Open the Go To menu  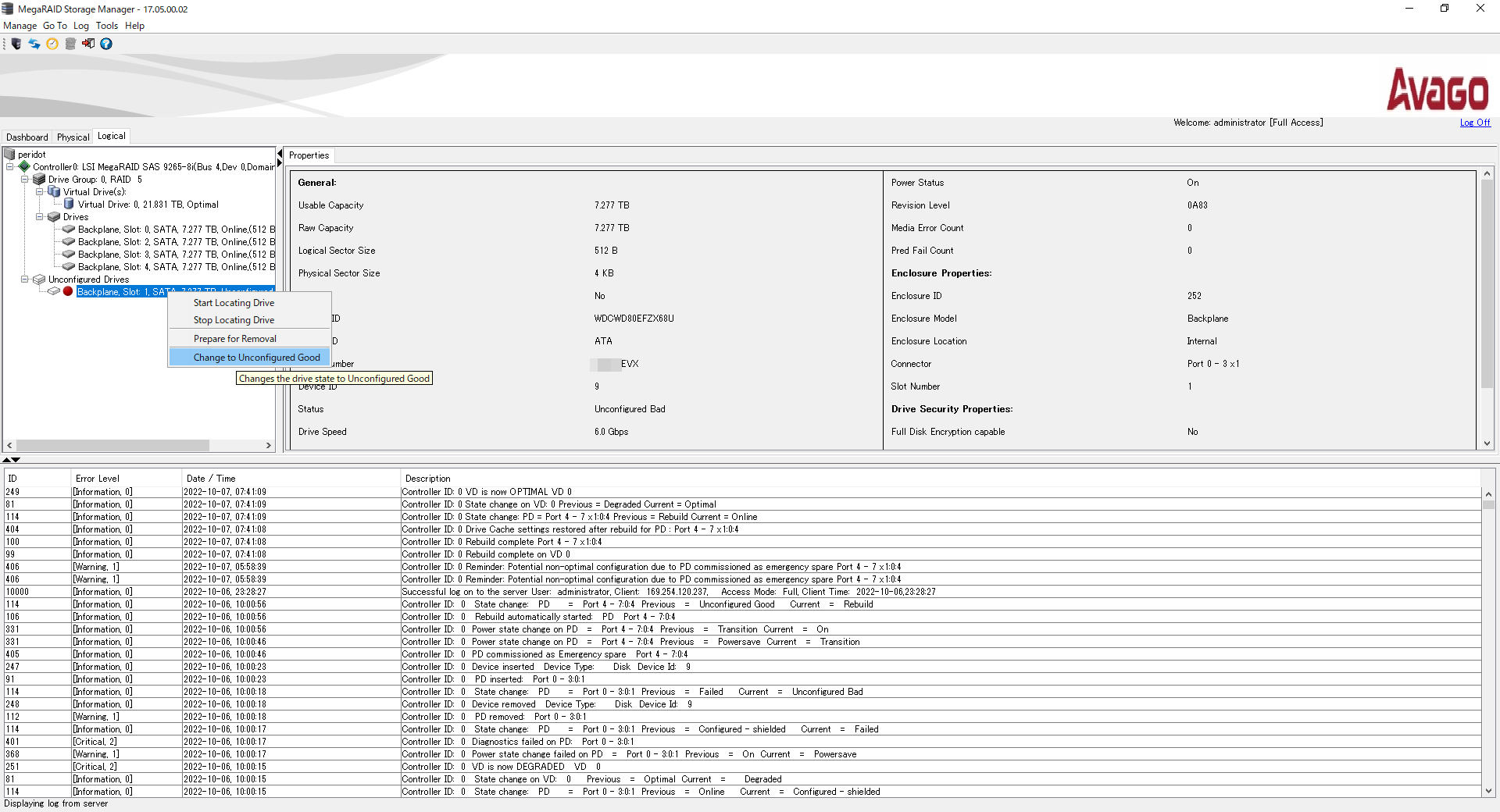[55, 26]
